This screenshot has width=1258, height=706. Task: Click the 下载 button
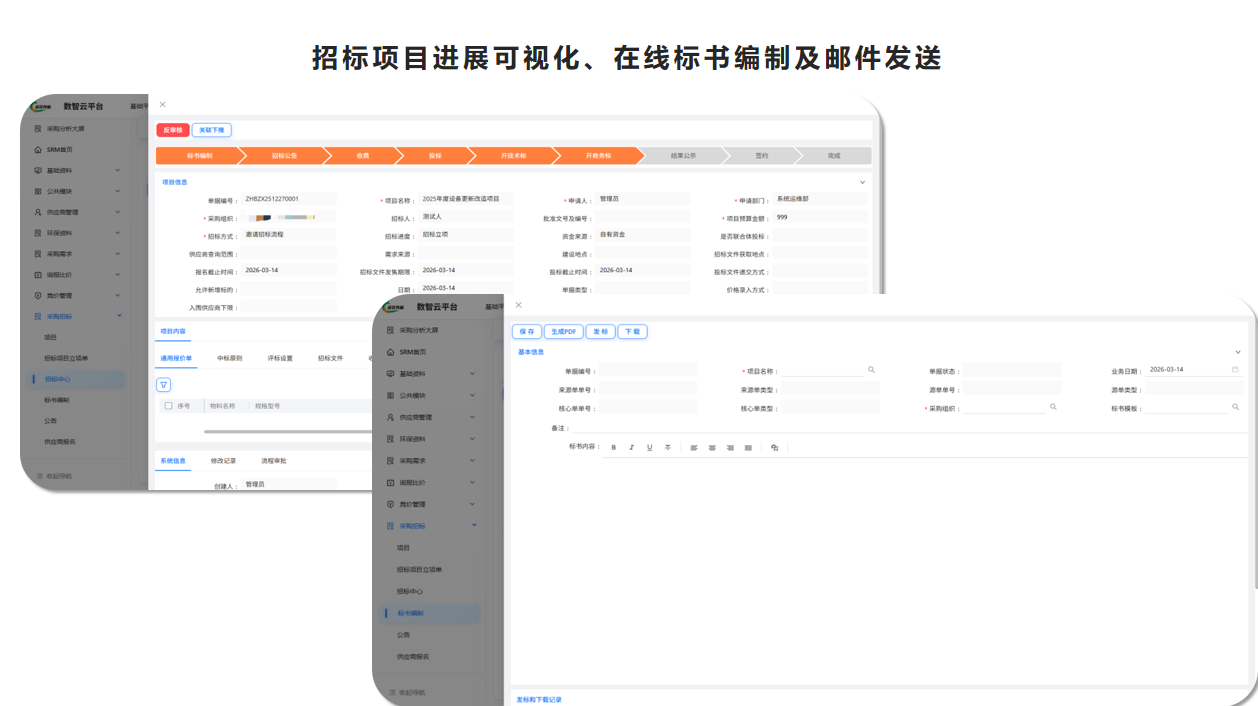(x=632, y=331)
